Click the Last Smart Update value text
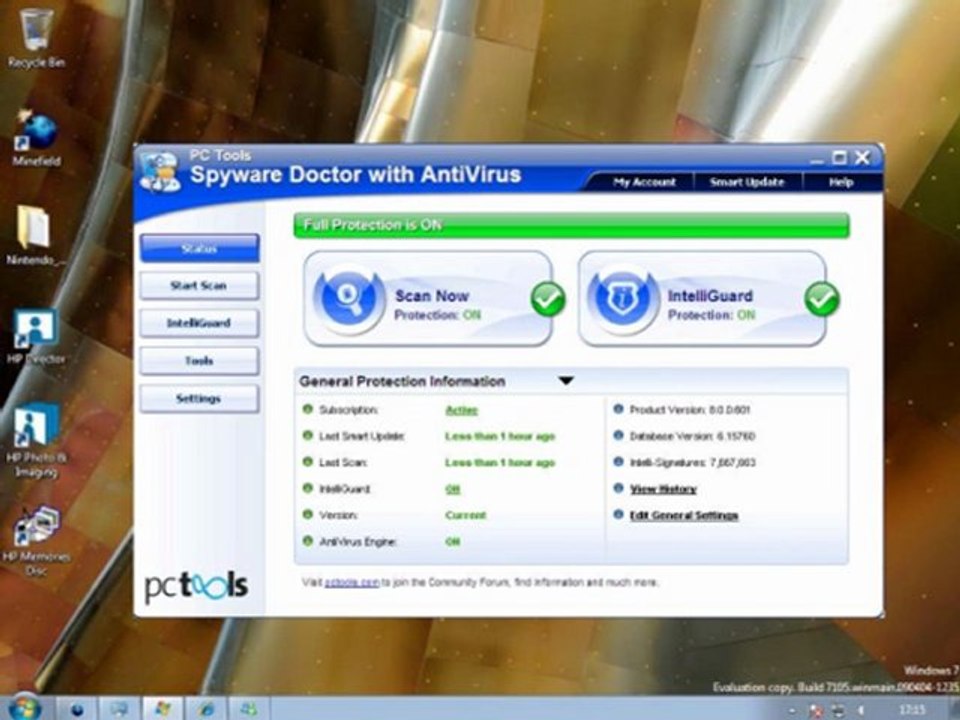 tap(500, 436)
